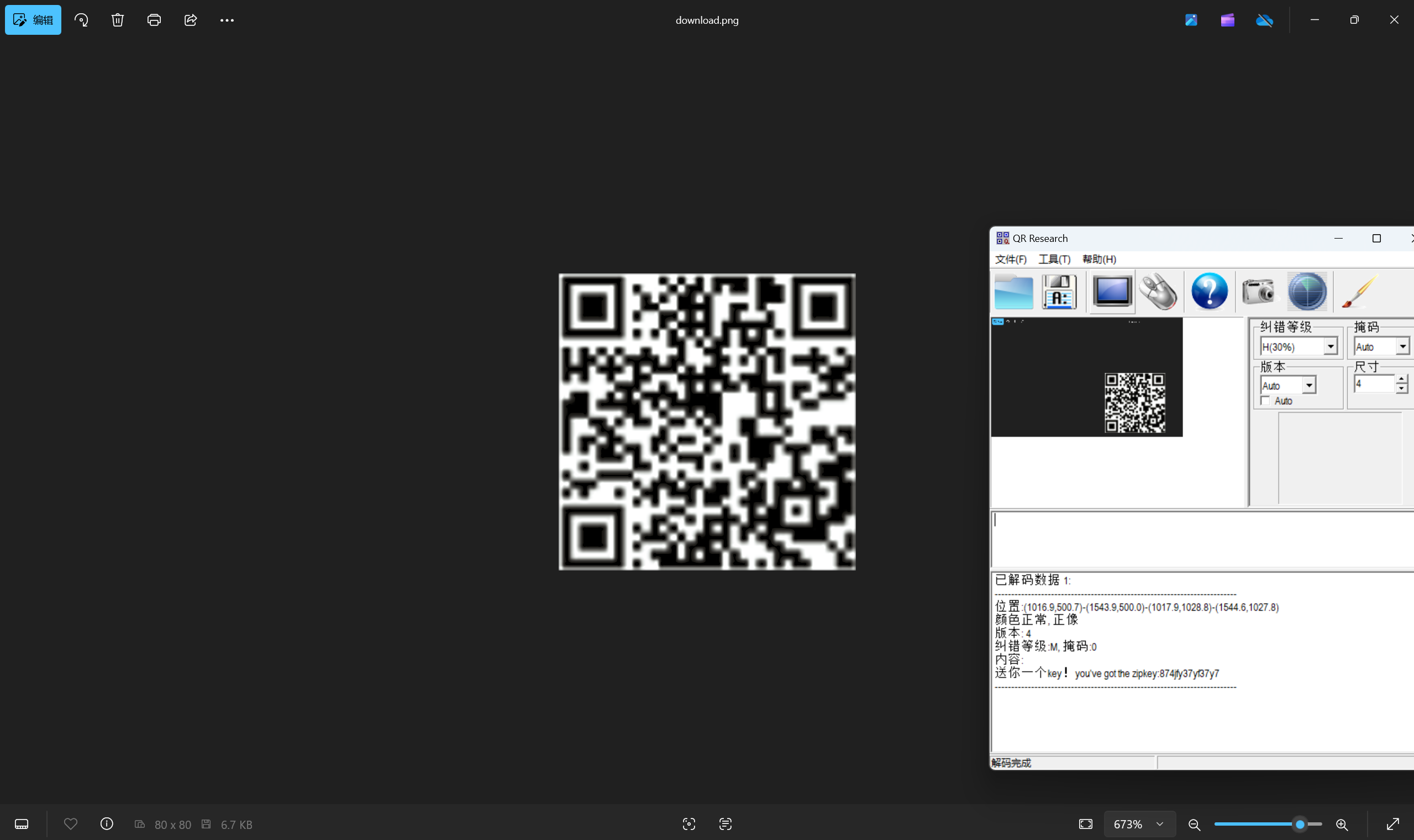This screenshot has height=840, width=1414.
Task: Adjust the zoom slider handle
Action: [1300, 824]
